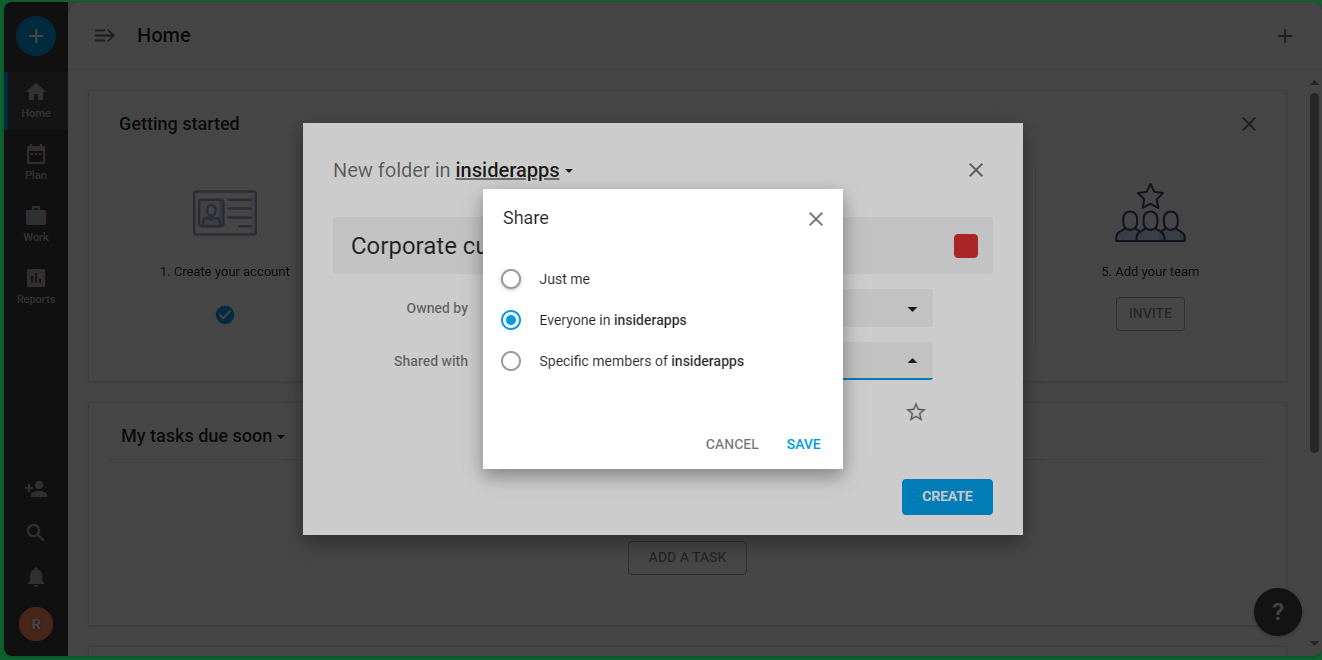This screenshot has width=1322, height=660.
Task: Star the new folder as favorite
Action: [915, 412]
